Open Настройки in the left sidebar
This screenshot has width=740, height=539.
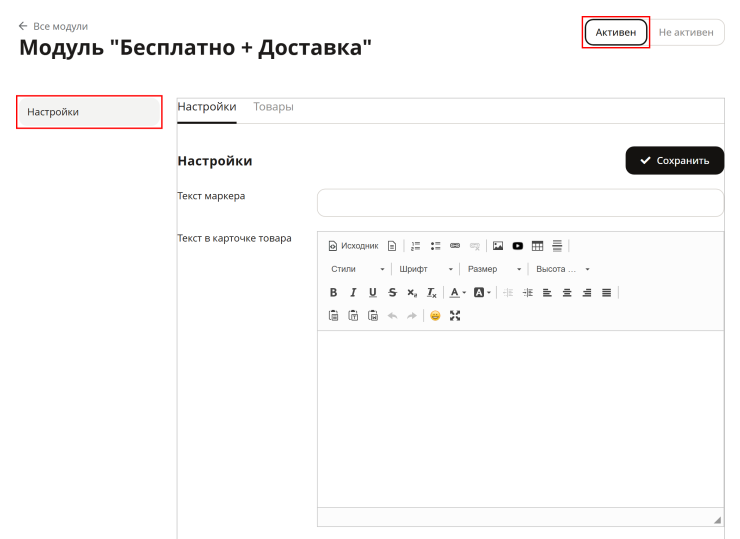(90, 112)
